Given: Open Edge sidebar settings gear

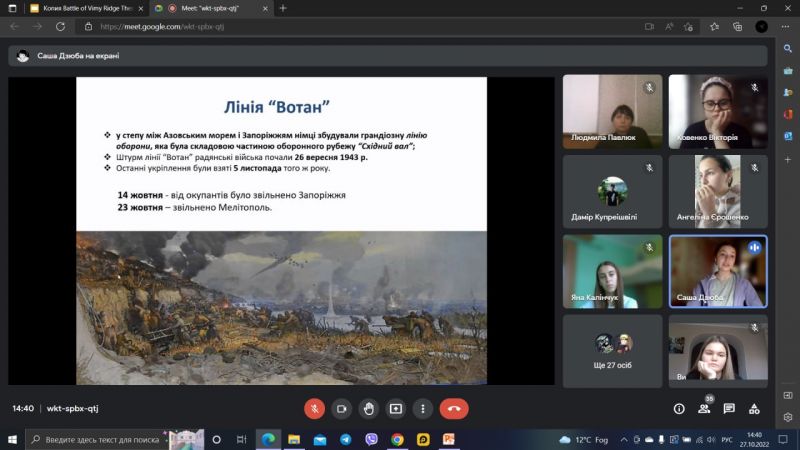Looking at the screenshot, I should click(788, 417).
